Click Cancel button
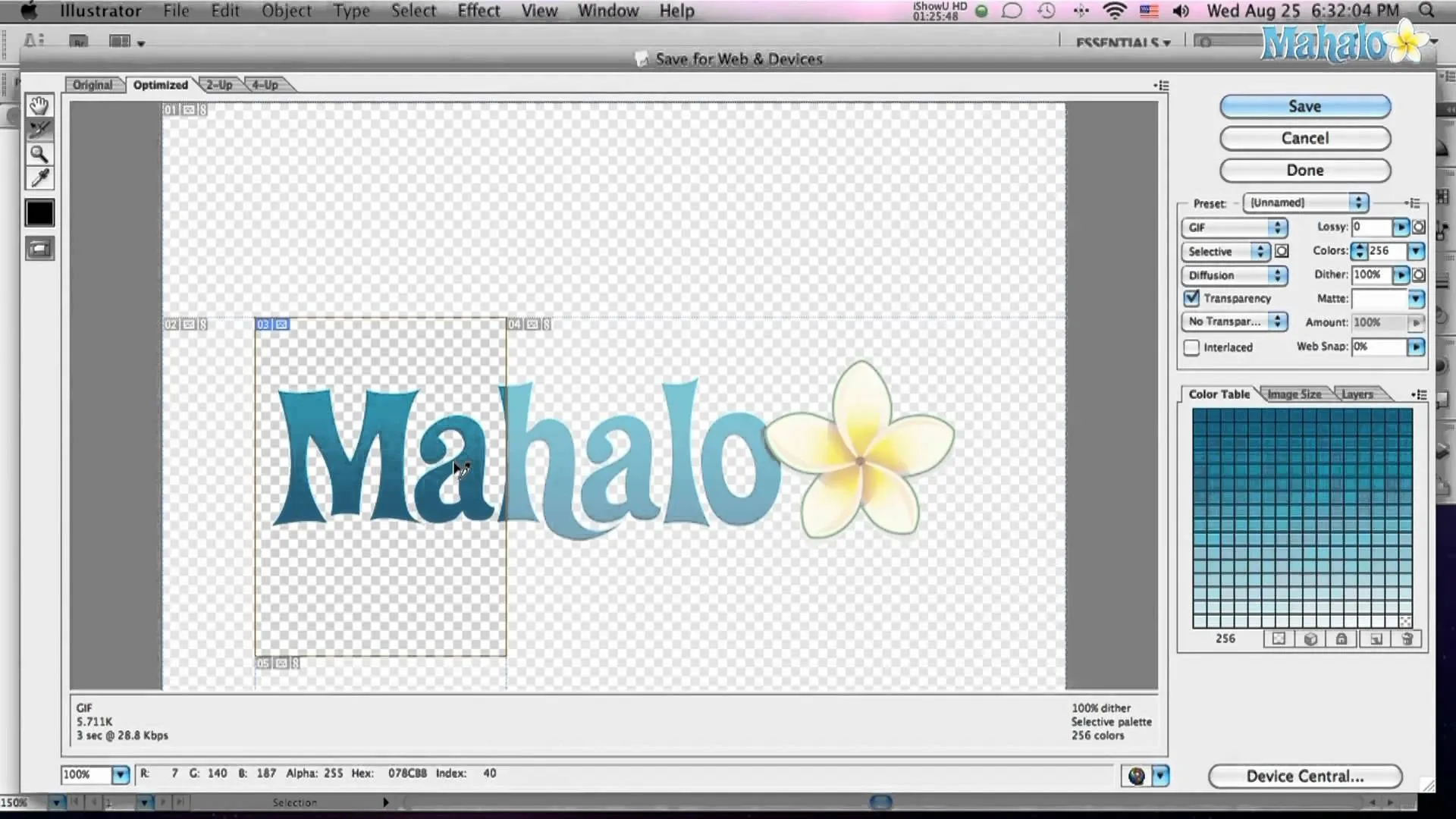 coord(1305,139)
